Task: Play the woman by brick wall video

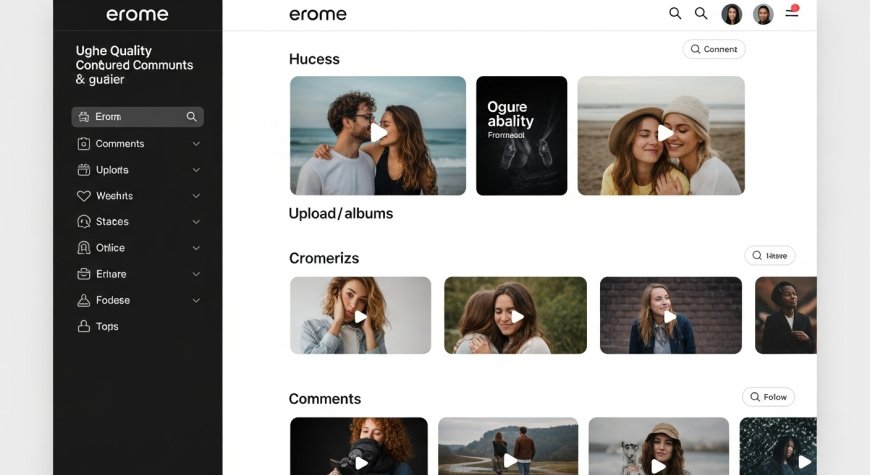Action: (671, 315)
